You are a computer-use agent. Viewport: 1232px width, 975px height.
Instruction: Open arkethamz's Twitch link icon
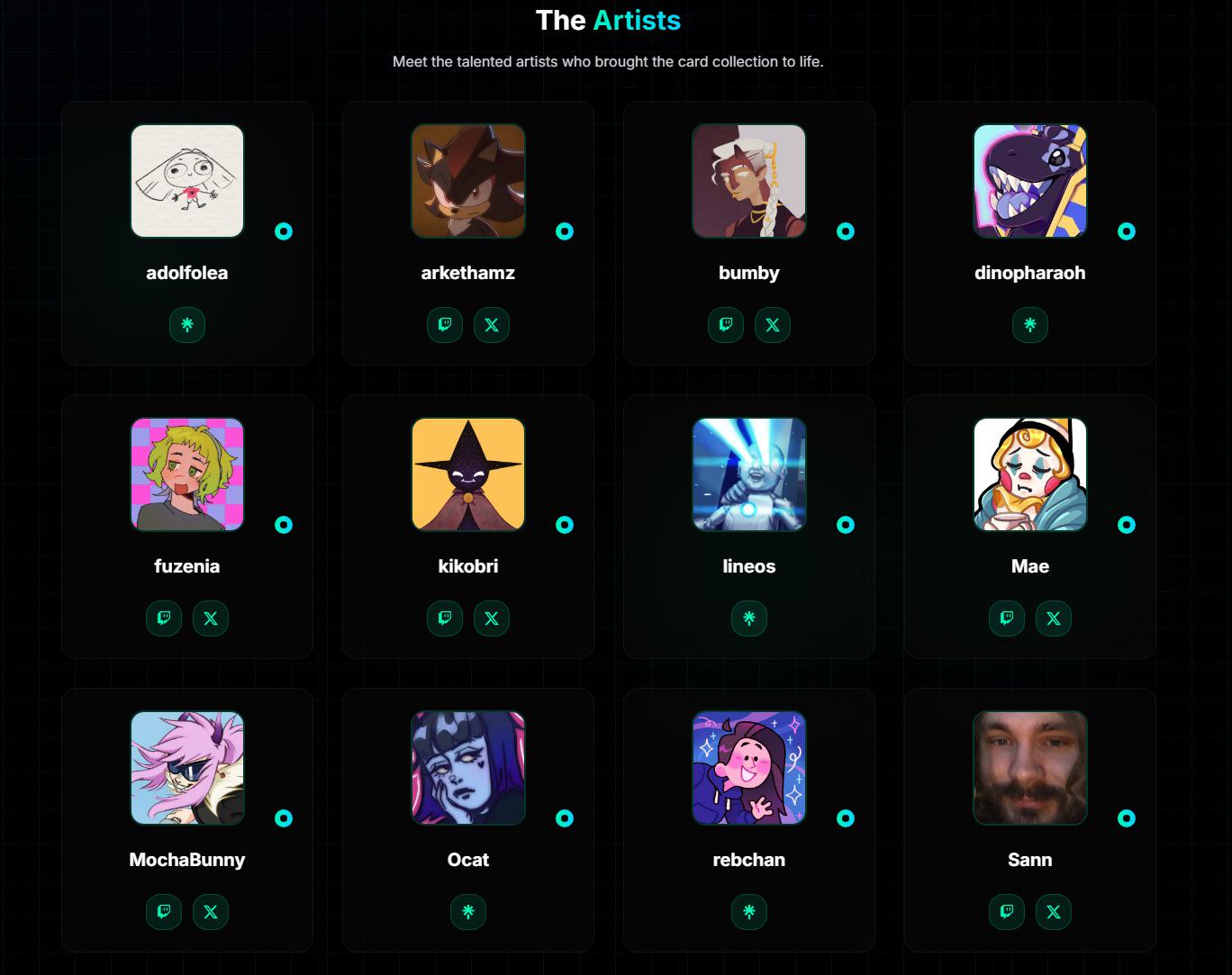[x=445, y=325]
